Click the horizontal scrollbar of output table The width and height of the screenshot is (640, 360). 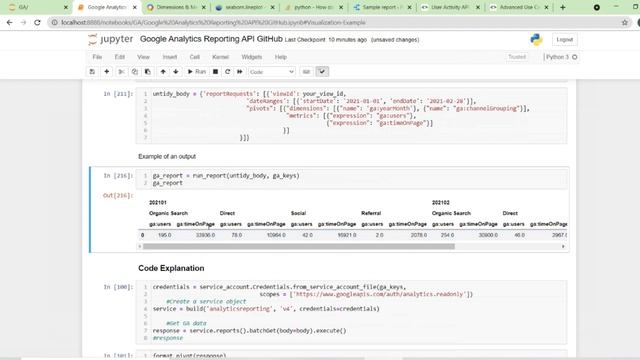click(299, 247)
